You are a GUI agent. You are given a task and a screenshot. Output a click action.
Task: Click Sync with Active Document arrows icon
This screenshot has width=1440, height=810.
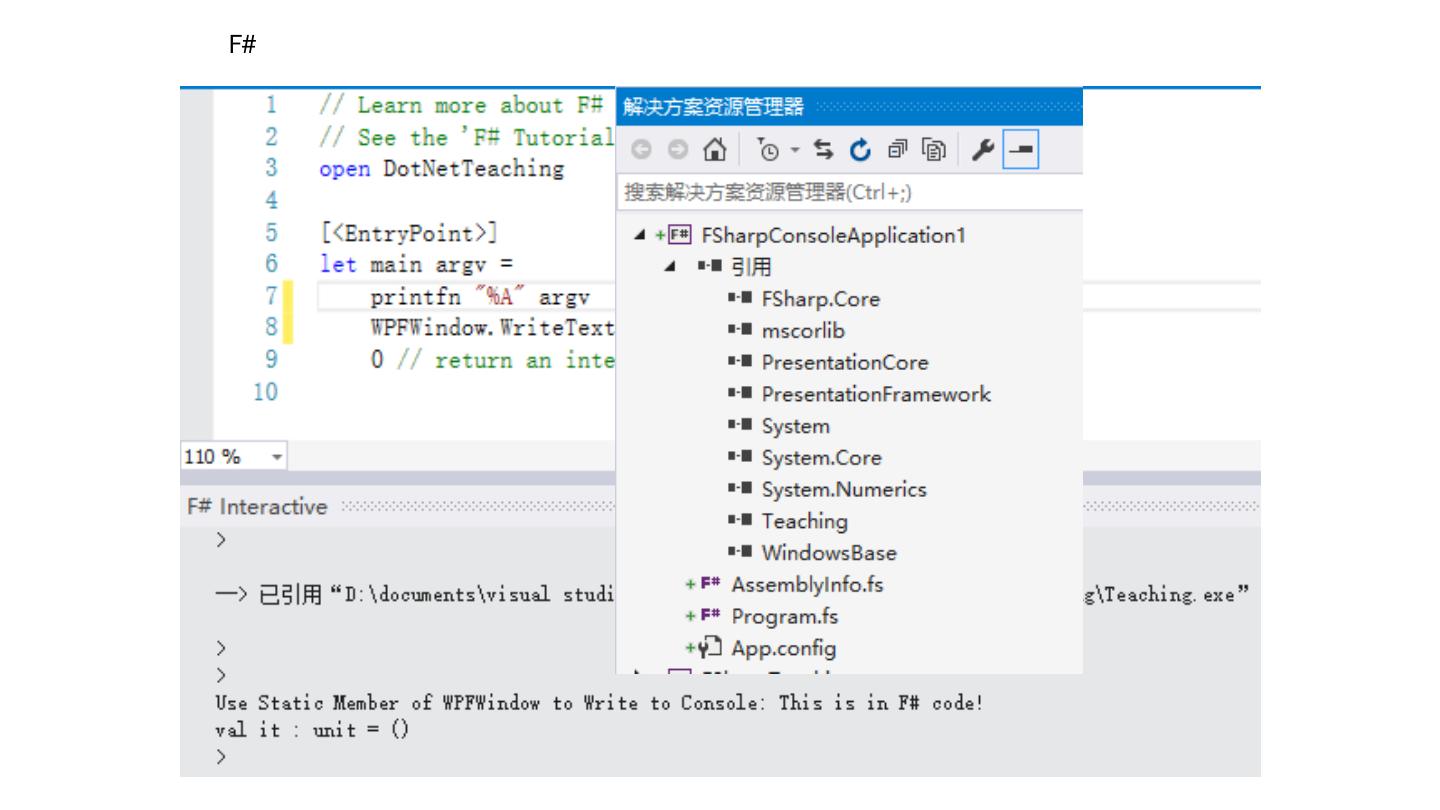[823, 150]
